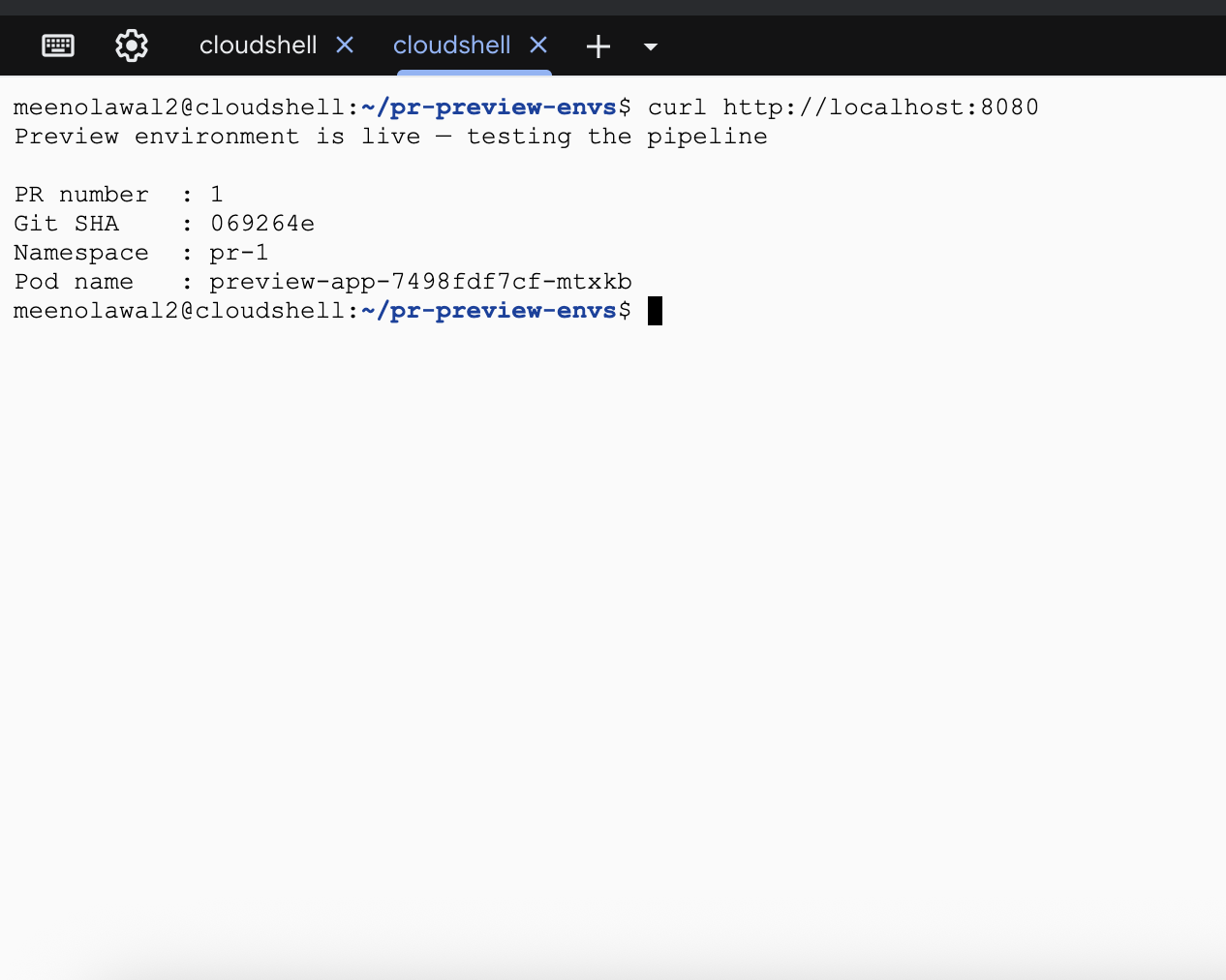Close the second cloudshell tab
Screen dimensions: 1226x980
point(538,45)
